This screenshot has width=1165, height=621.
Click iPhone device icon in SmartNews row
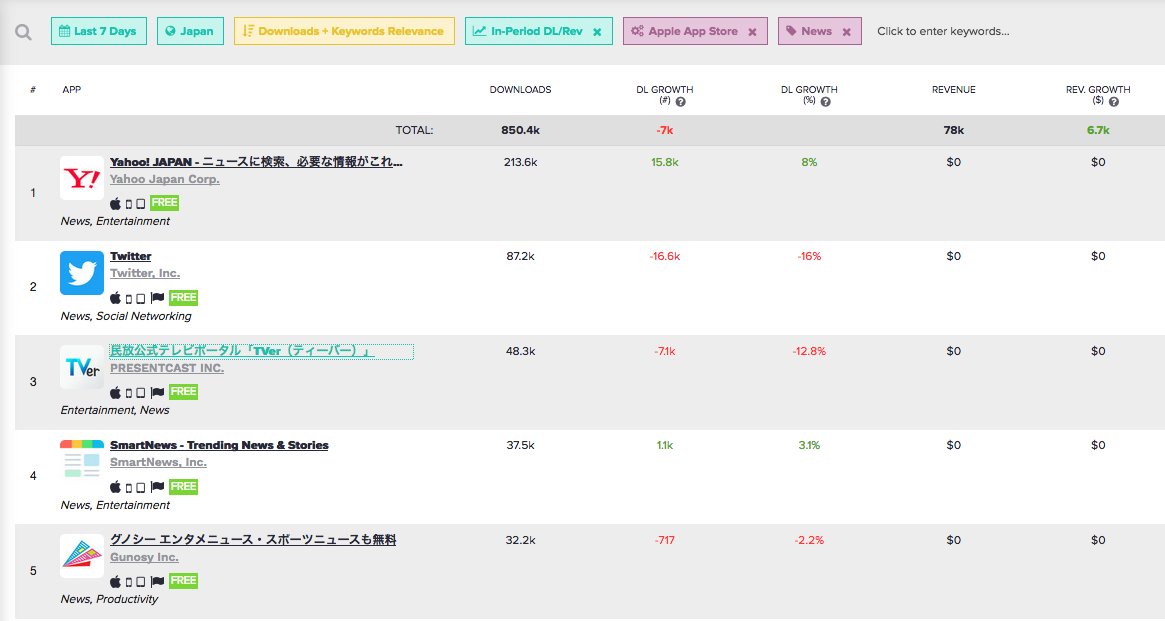[x=129, y=487]
